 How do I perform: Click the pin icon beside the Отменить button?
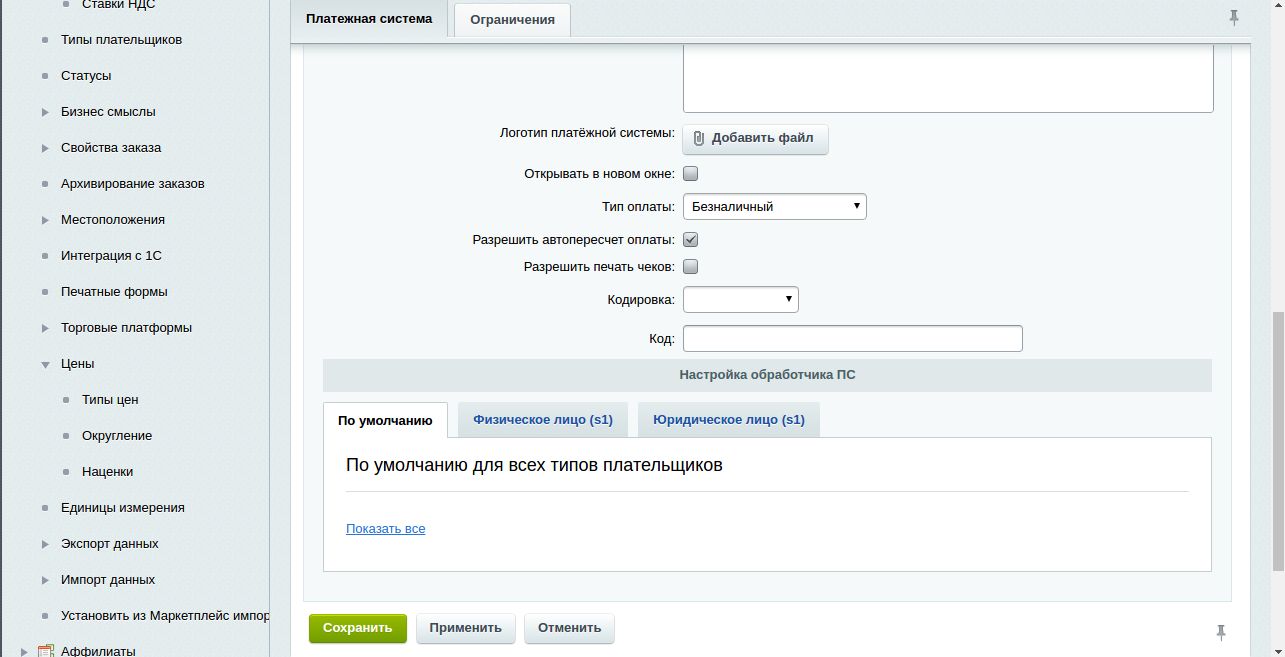point(1220,632)
